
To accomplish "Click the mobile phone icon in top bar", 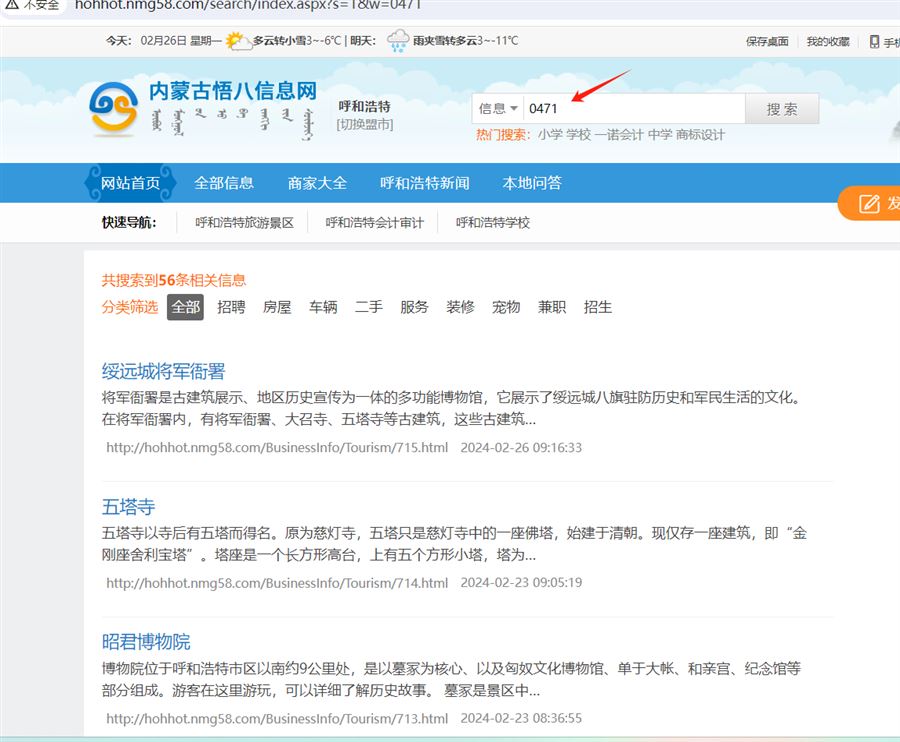I will point(875,41).
